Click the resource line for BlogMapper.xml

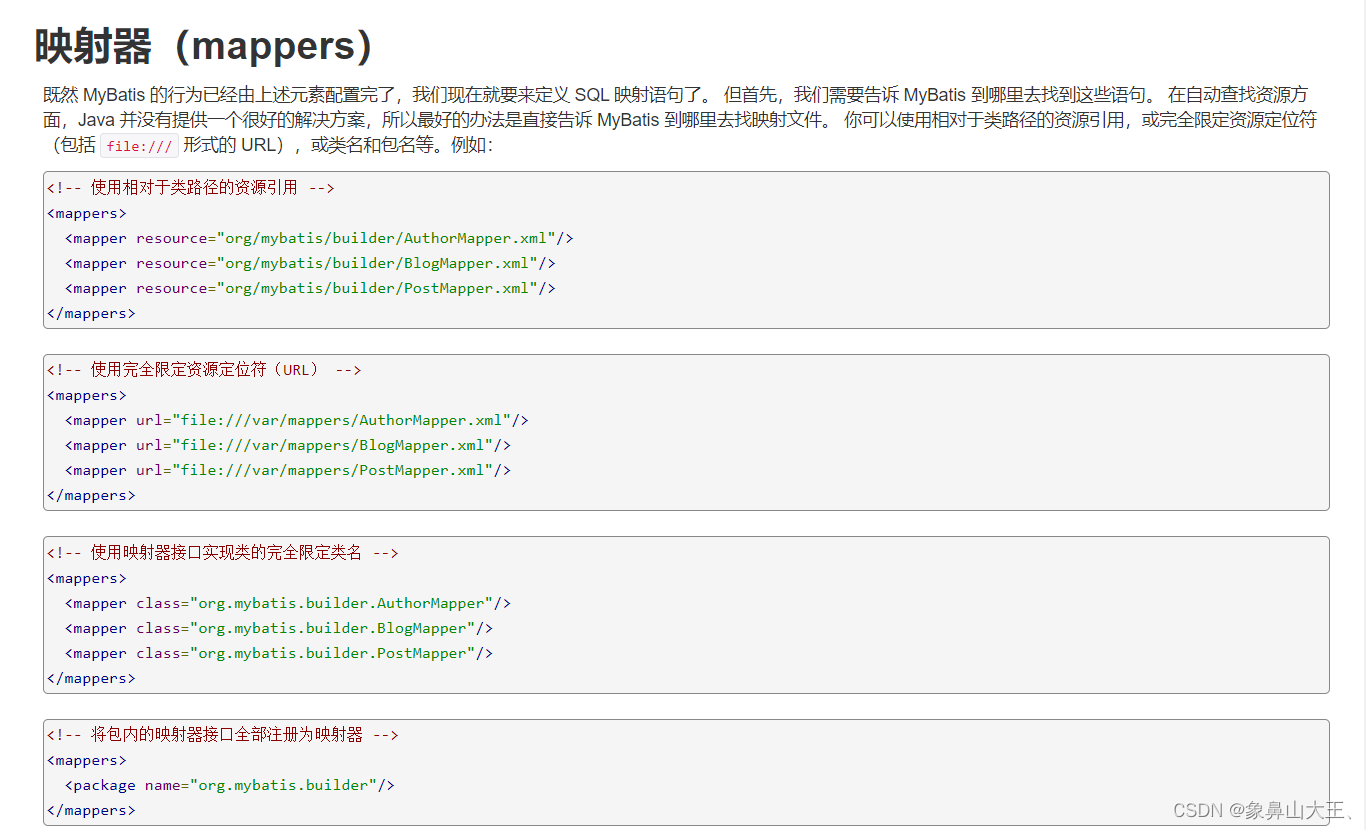[x=310, y=263]
